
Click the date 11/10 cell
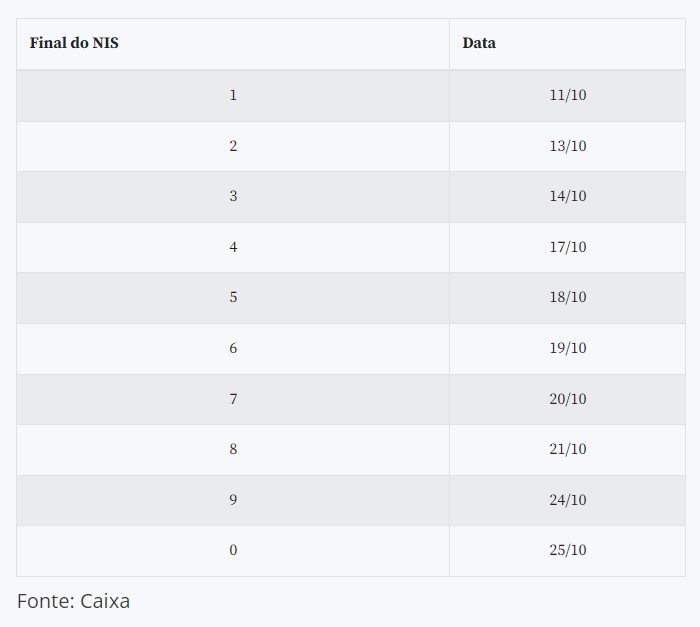567,95
